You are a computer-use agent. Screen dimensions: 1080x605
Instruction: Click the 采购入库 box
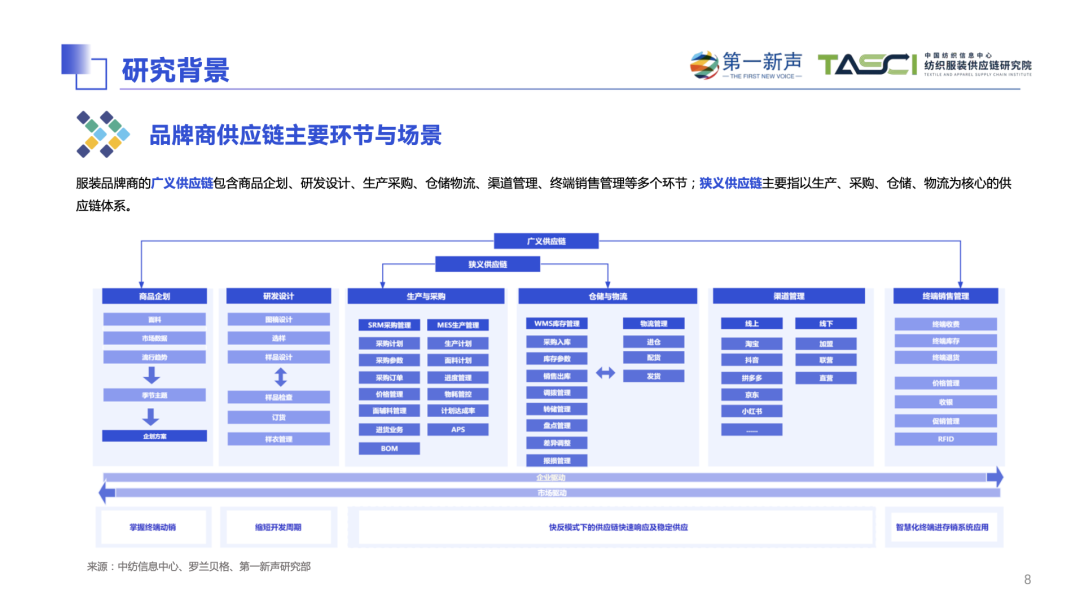[x=557, y=342]
